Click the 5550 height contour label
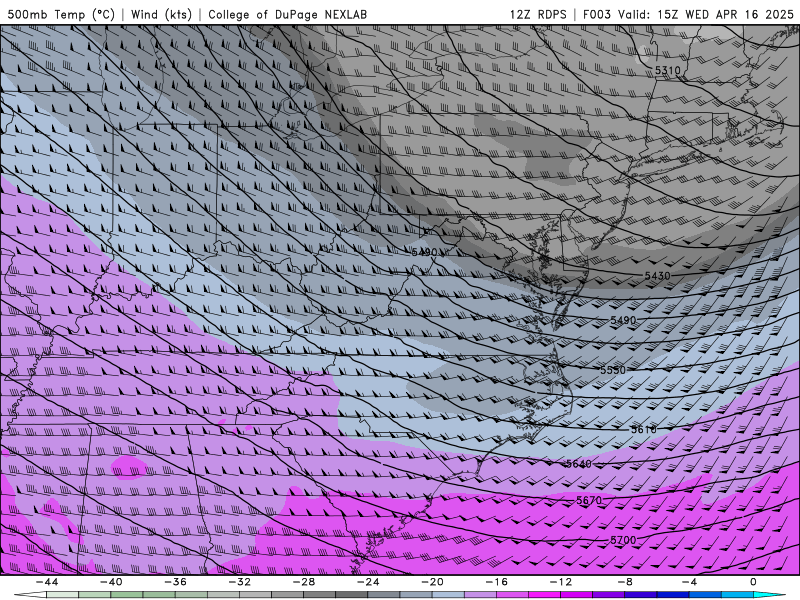Viewport: 800px width, 600px height. point(613,370)
